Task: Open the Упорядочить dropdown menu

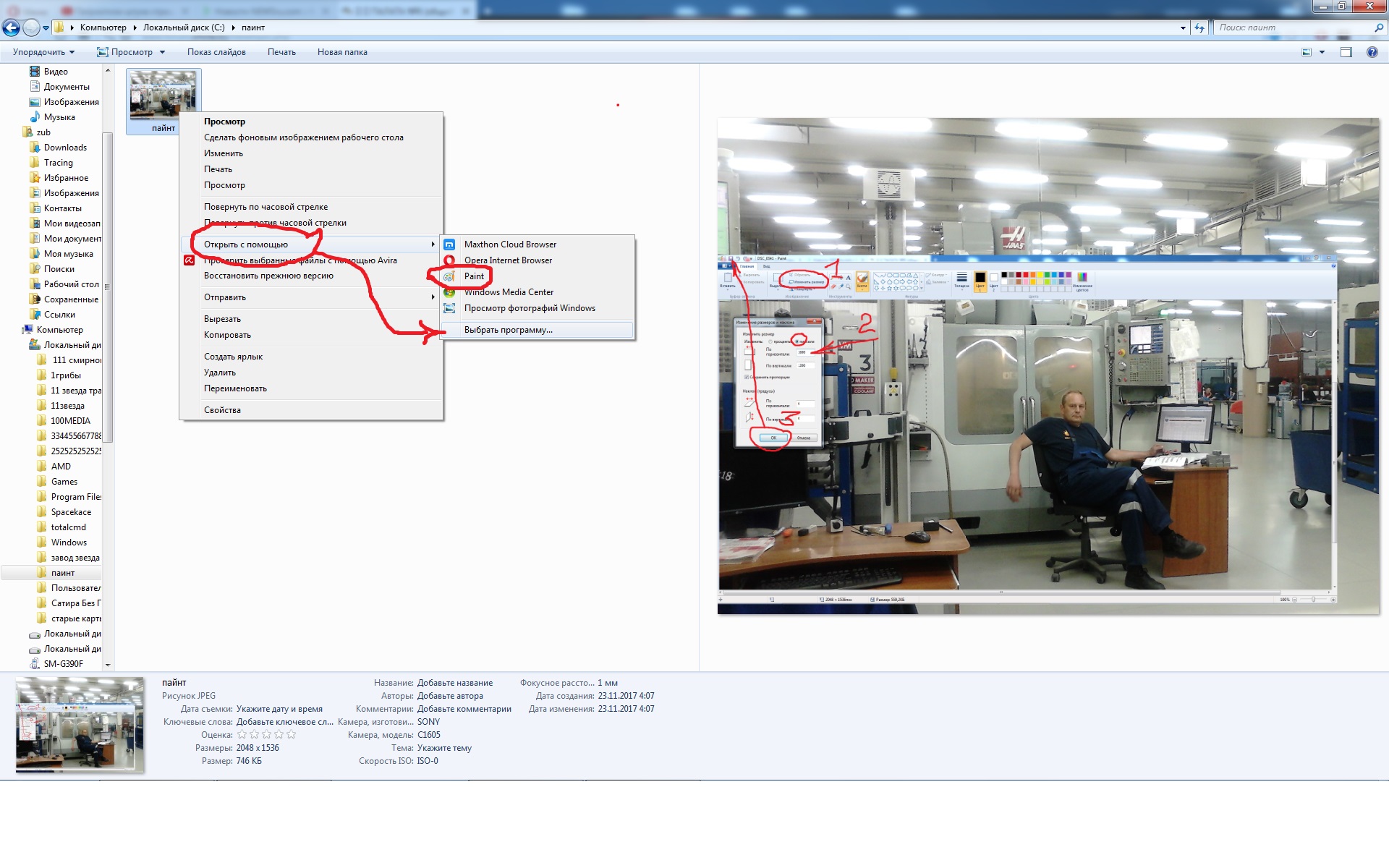Action: 43,52
